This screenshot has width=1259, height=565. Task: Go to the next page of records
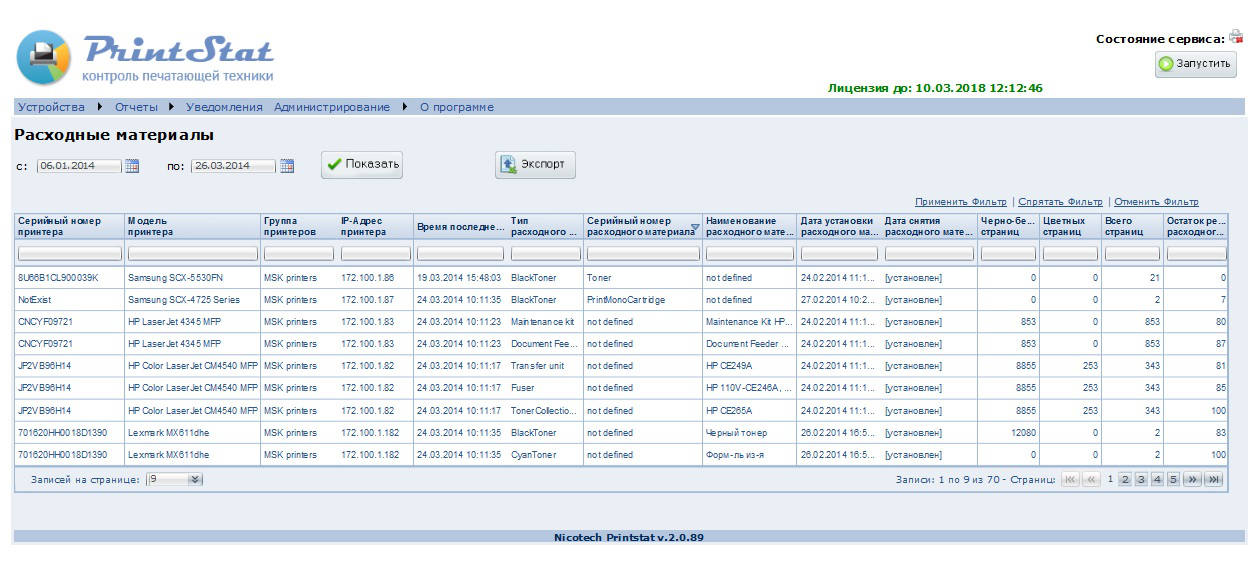coord(1192,480)
